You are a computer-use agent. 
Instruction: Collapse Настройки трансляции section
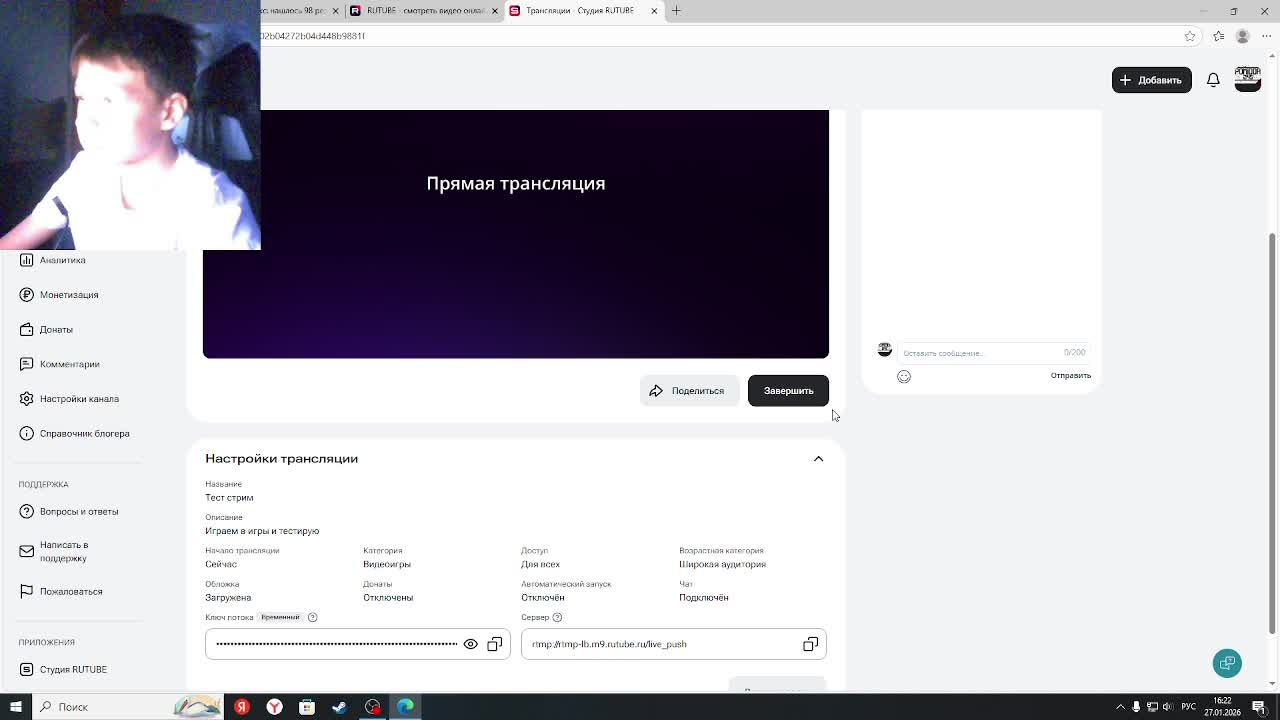pyautogui.click(x=818, y=459)
